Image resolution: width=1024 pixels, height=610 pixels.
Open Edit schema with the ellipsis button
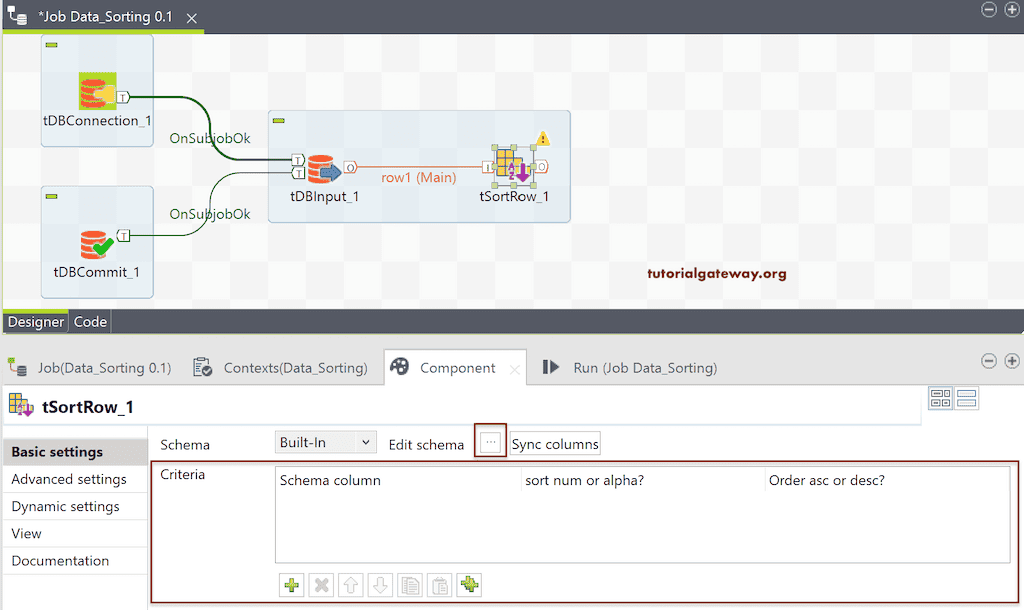[x=489, y=443]
